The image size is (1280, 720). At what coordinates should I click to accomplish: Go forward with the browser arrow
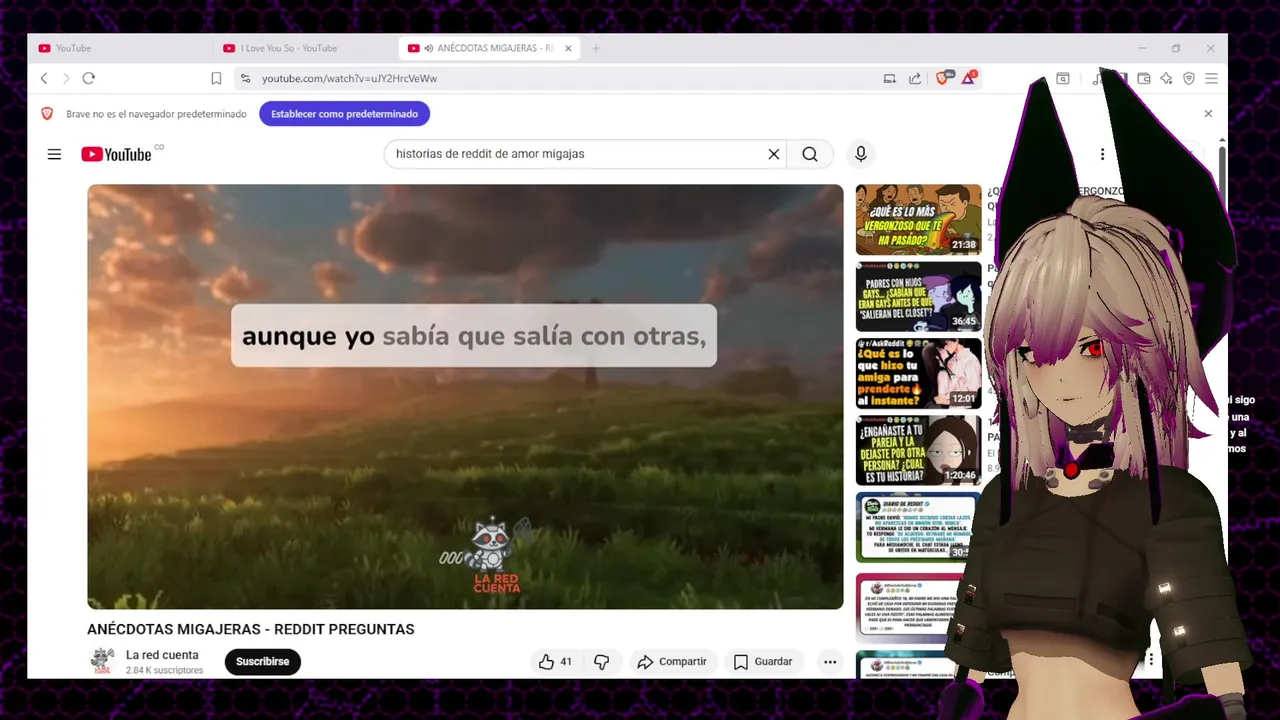pos(66,78)
